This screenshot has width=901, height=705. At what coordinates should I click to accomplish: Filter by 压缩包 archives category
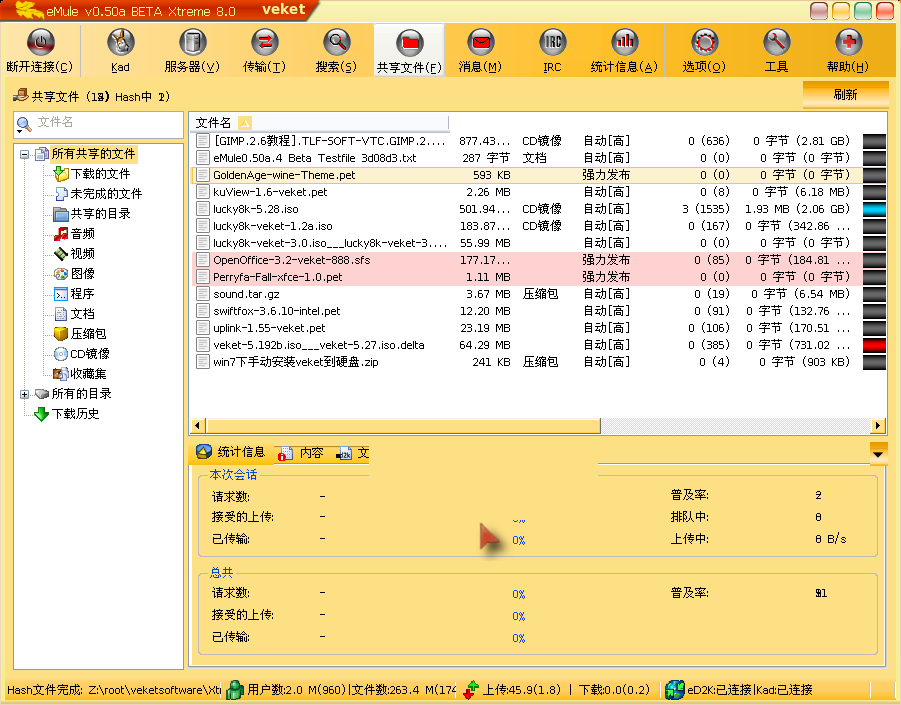coord(80,334)
